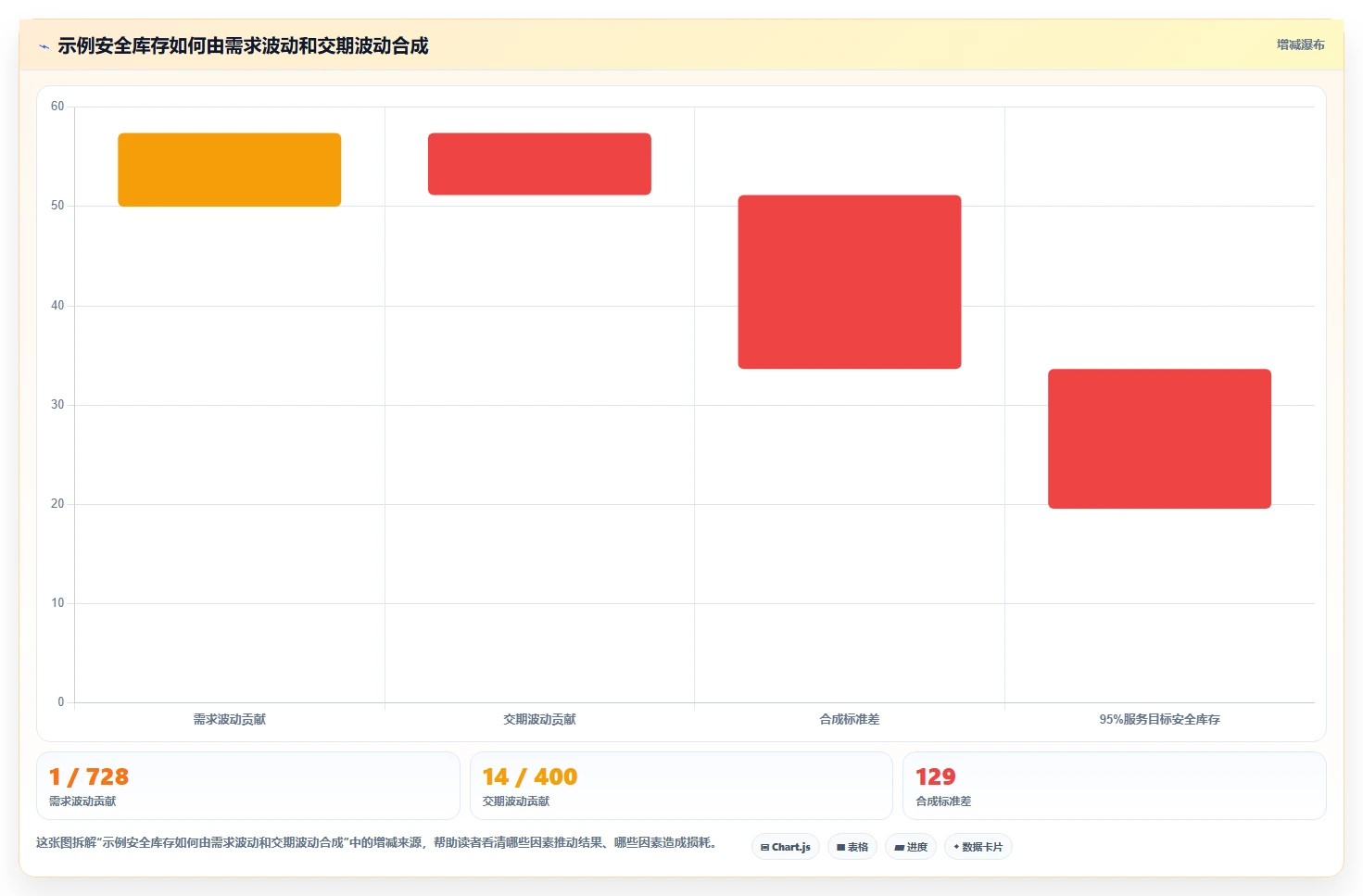Click the 合成标准差 caption under 129
Viewport: 1363px width, 896px height.
(x=943, y=801)
